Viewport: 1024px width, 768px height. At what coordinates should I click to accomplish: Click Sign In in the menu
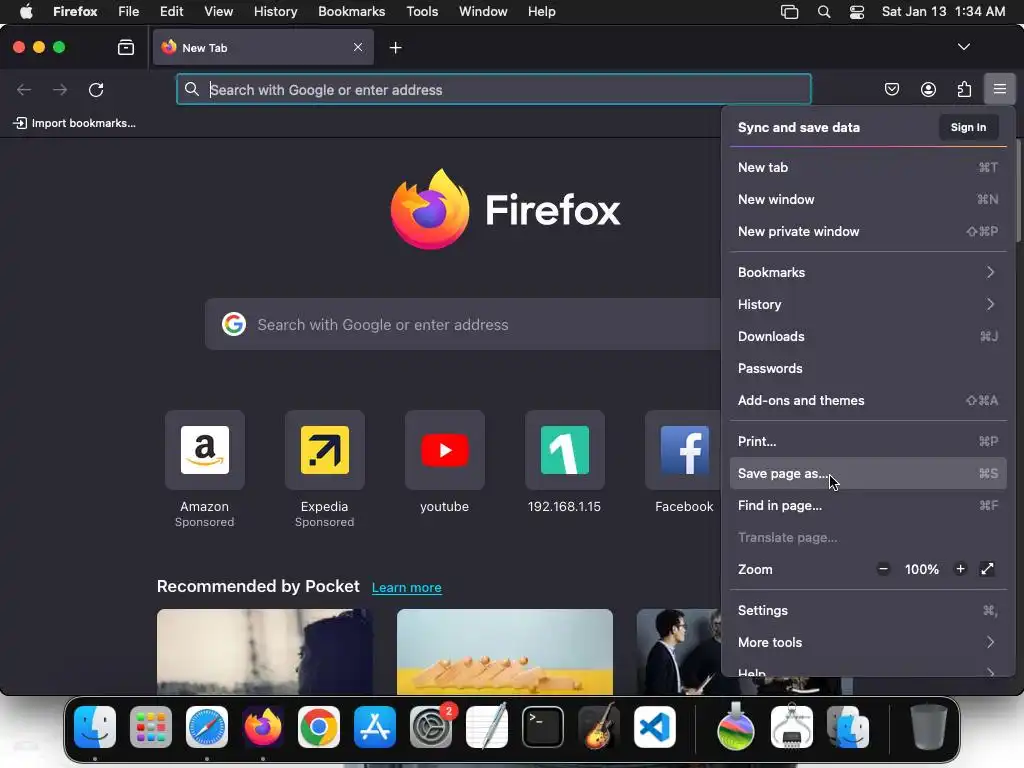coord(968,127)
